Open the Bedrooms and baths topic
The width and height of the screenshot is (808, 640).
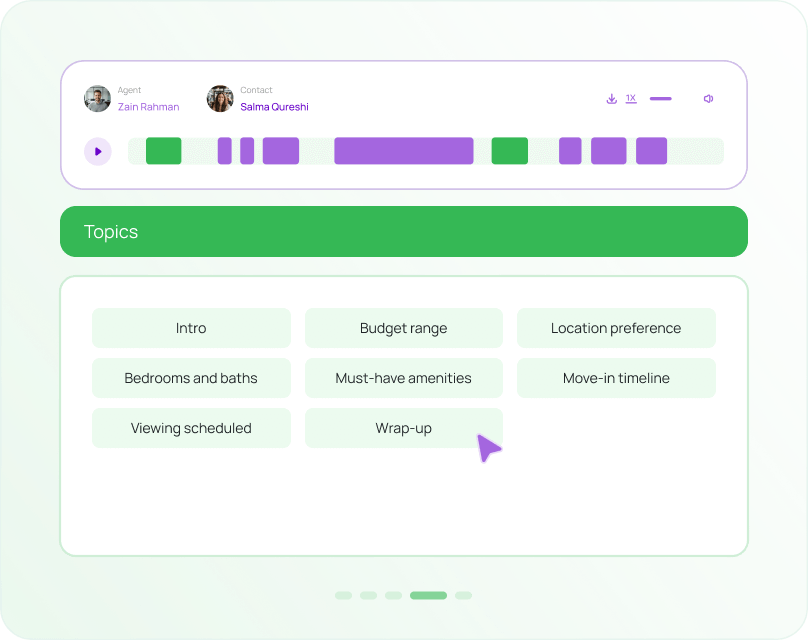pyautogui.click(x=191, y=378)
